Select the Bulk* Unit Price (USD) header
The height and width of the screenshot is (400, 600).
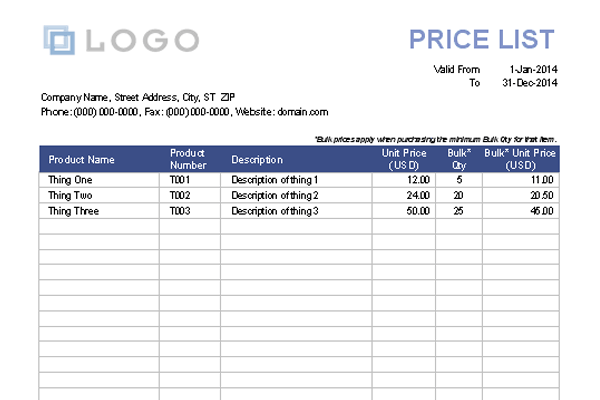coord(520,159)
